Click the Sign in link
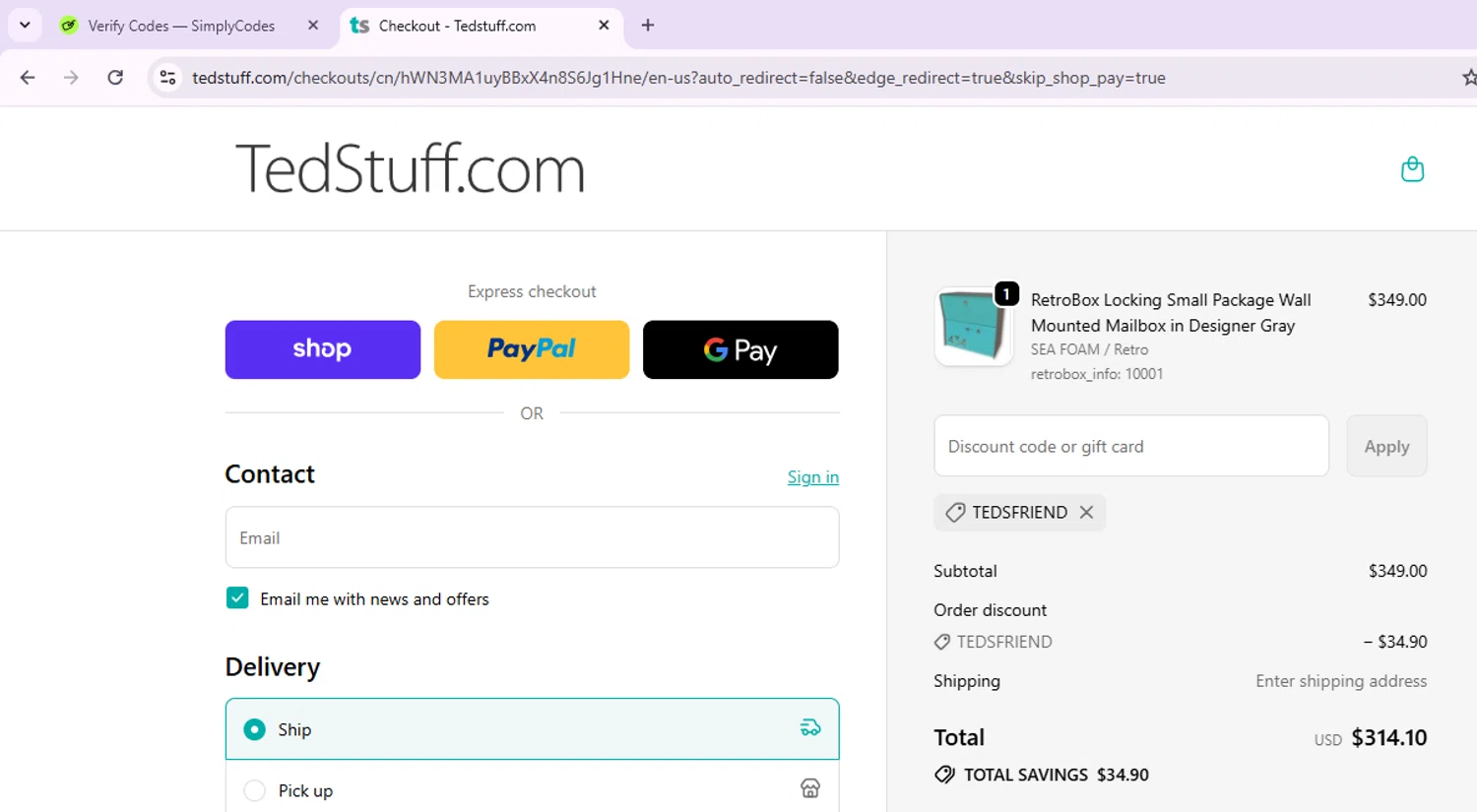The image size is (1477, 812). coord(813,477)
